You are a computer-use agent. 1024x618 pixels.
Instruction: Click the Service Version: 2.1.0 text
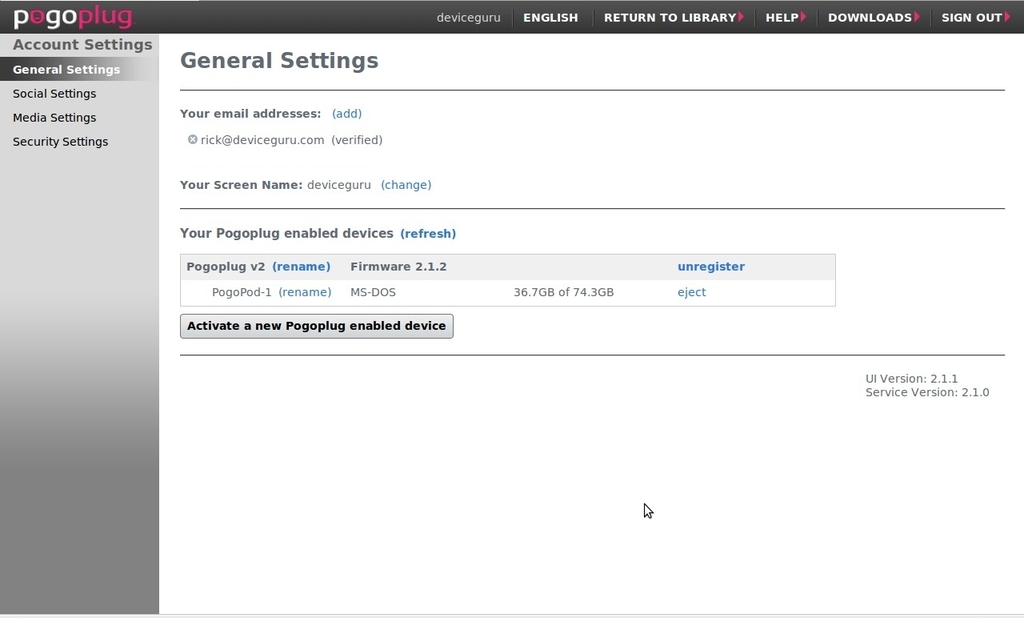click(x=927, y=393)
